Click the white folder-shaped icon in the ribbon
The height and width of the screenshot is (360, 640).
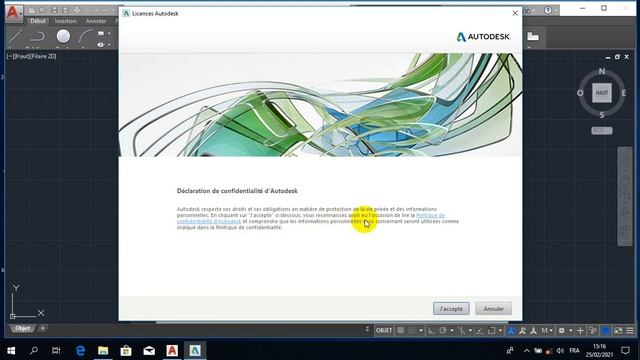(533, 36)
